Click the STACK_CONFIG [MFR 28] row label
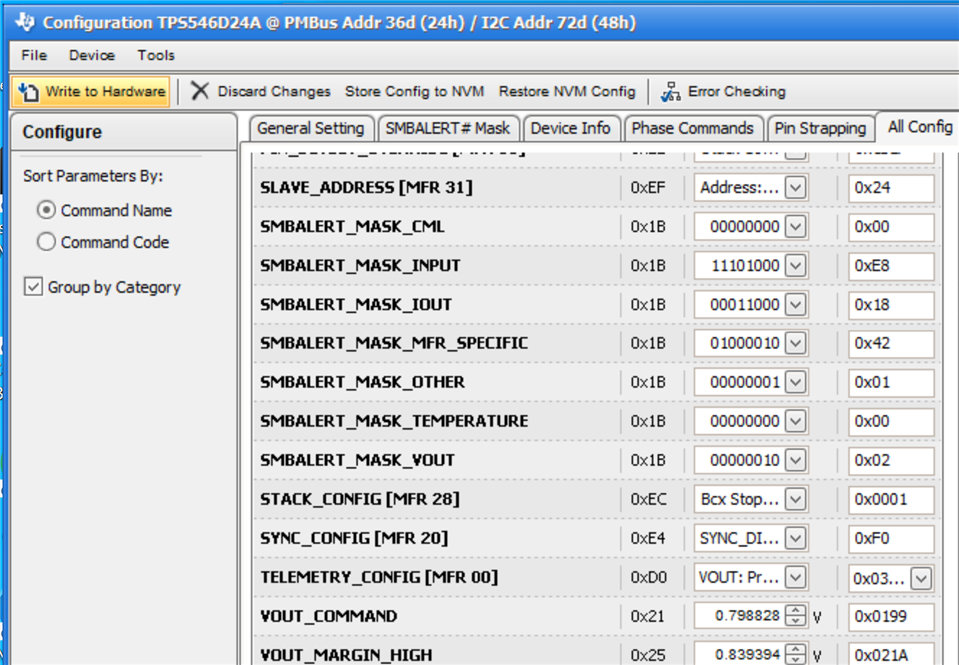The width and height of the screenshot is (959, 665). [x=360, y=499]
